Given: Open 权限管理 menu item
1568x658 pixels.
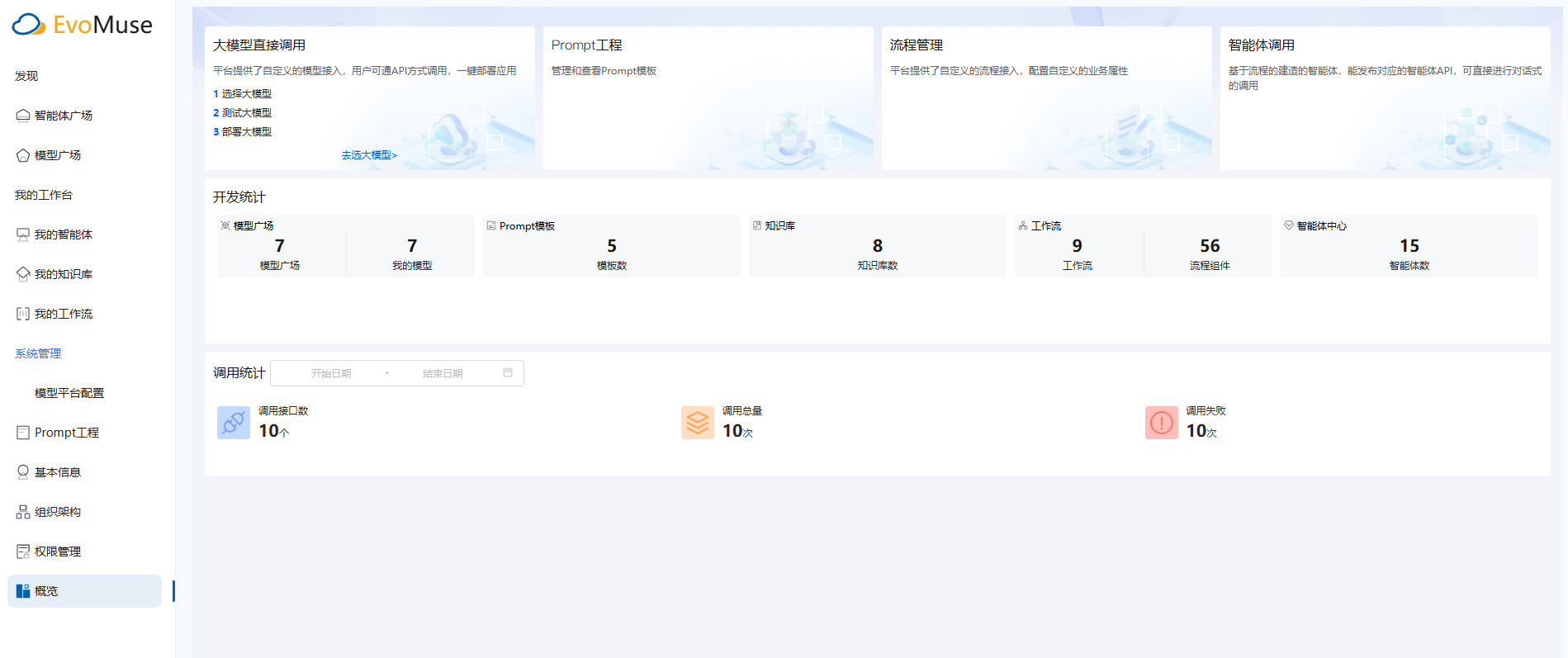Looking at the screenshot, I should click(x=84, y=551).
